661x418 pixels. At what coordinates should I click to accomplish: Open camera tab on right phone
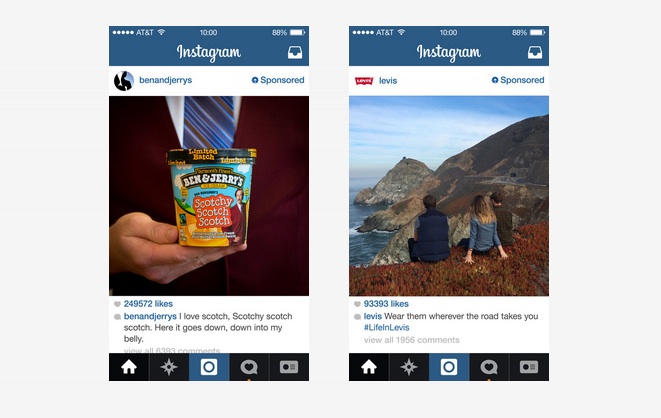pyautogui.click(x=449, y=367)
